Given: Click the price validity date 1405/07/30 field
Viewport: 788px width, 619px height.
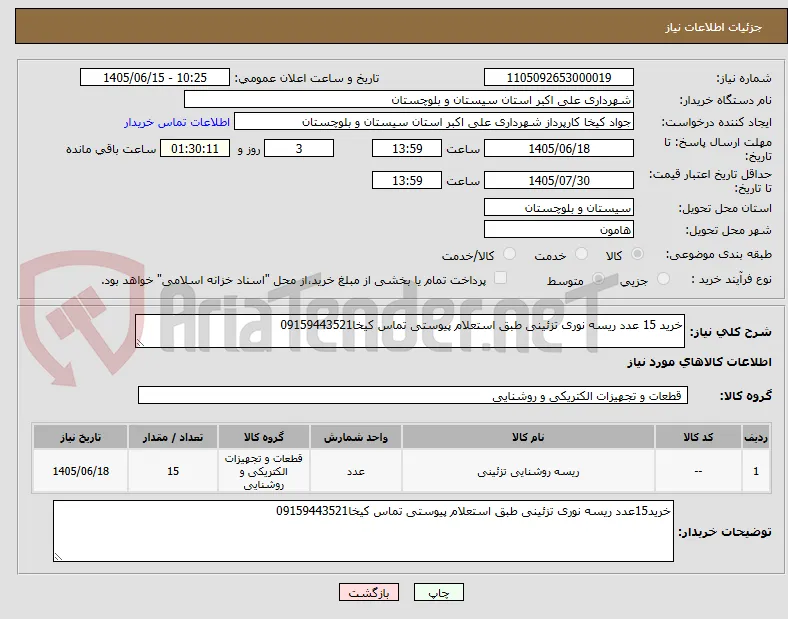Looking at the screenshot, I should (558, 180).
